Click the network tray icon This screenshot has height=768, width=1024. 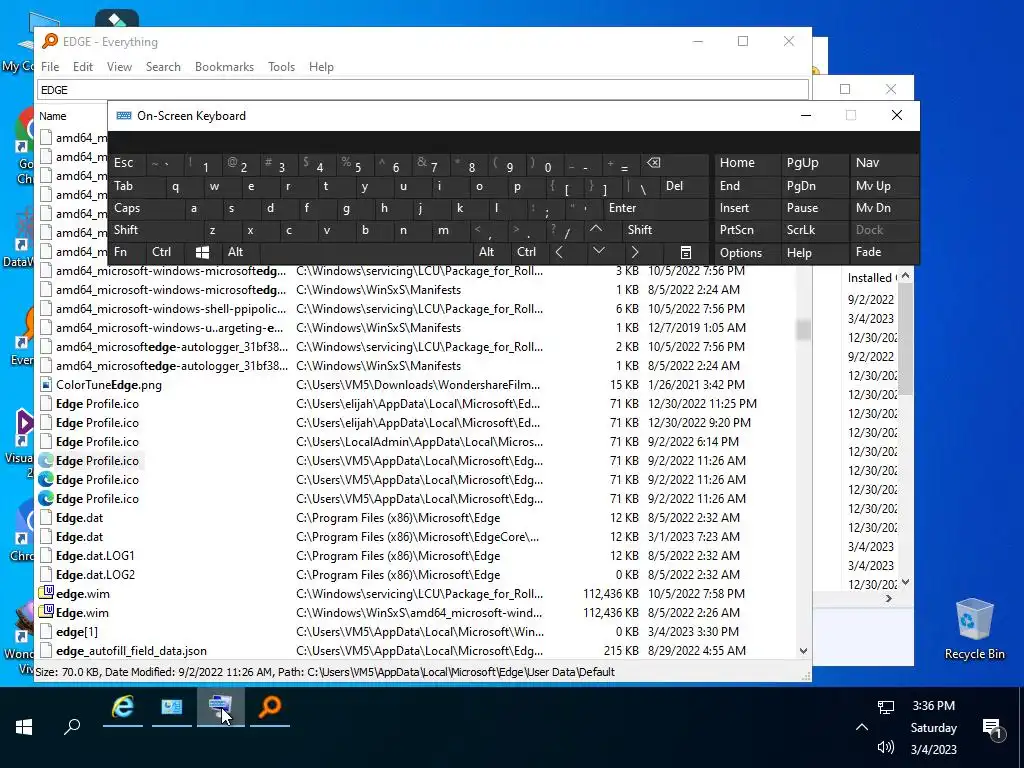point(886,707)
